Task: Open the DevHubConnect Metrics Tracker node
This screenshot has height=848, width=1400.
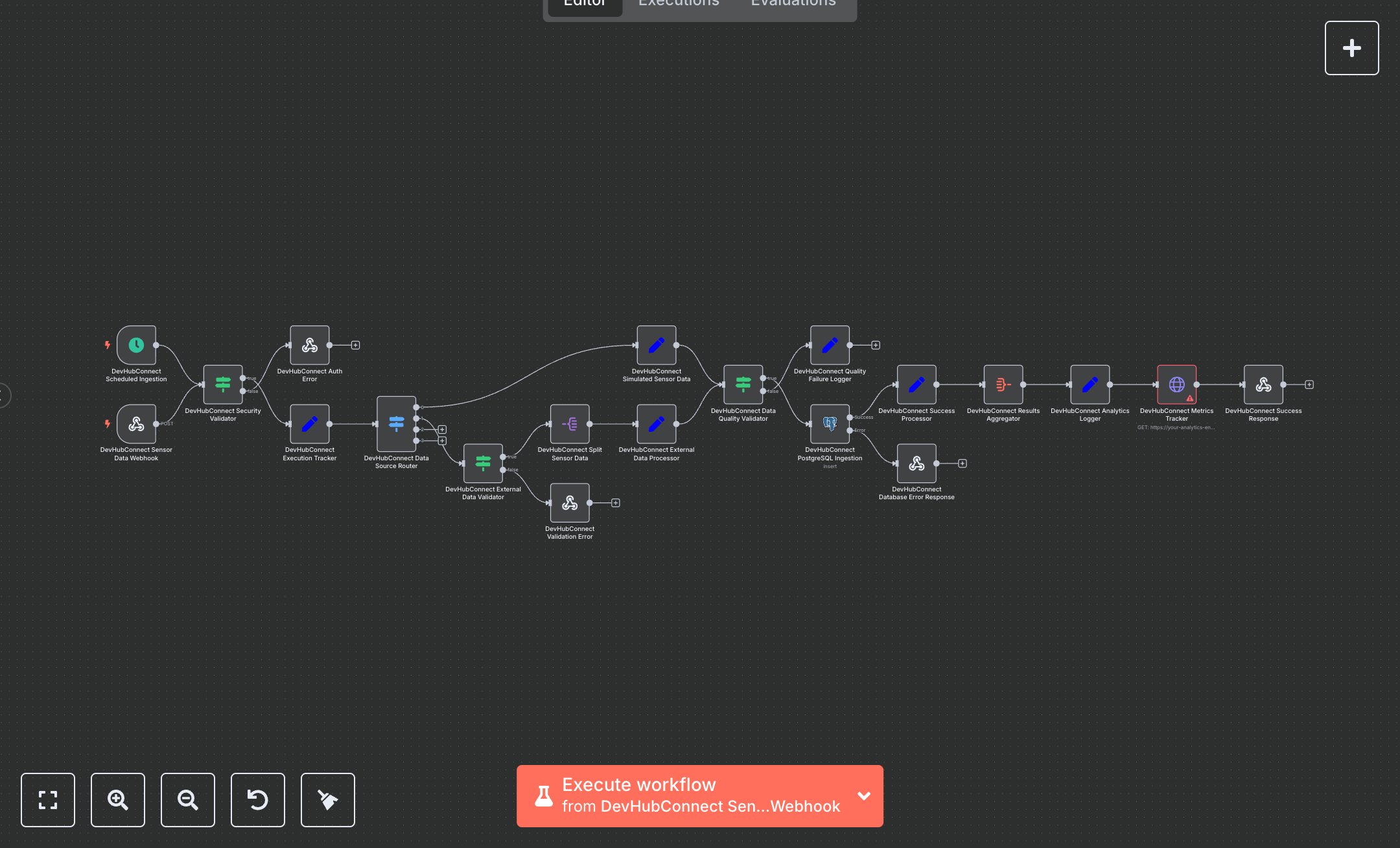Action: [x=1176, y=384]
